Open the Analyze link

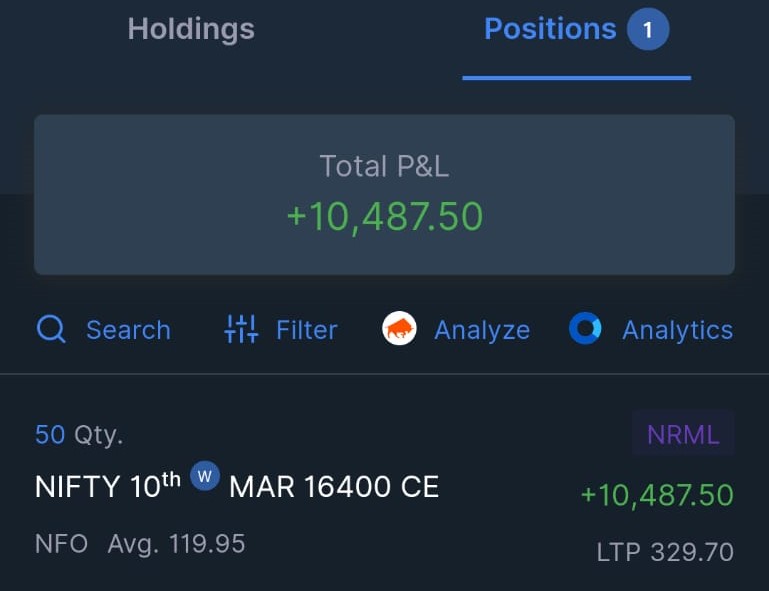pos(481,330)
